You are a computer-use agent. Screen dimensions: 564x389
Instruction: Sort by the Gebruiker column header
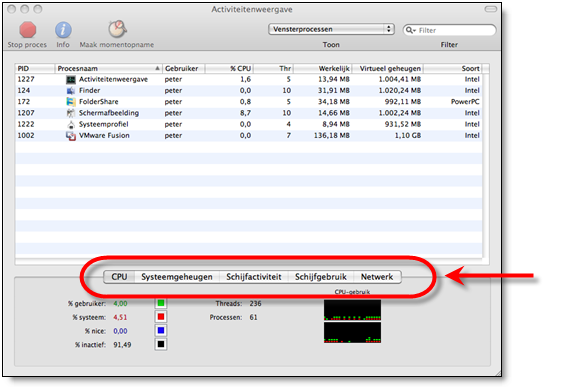coord(183,68)
